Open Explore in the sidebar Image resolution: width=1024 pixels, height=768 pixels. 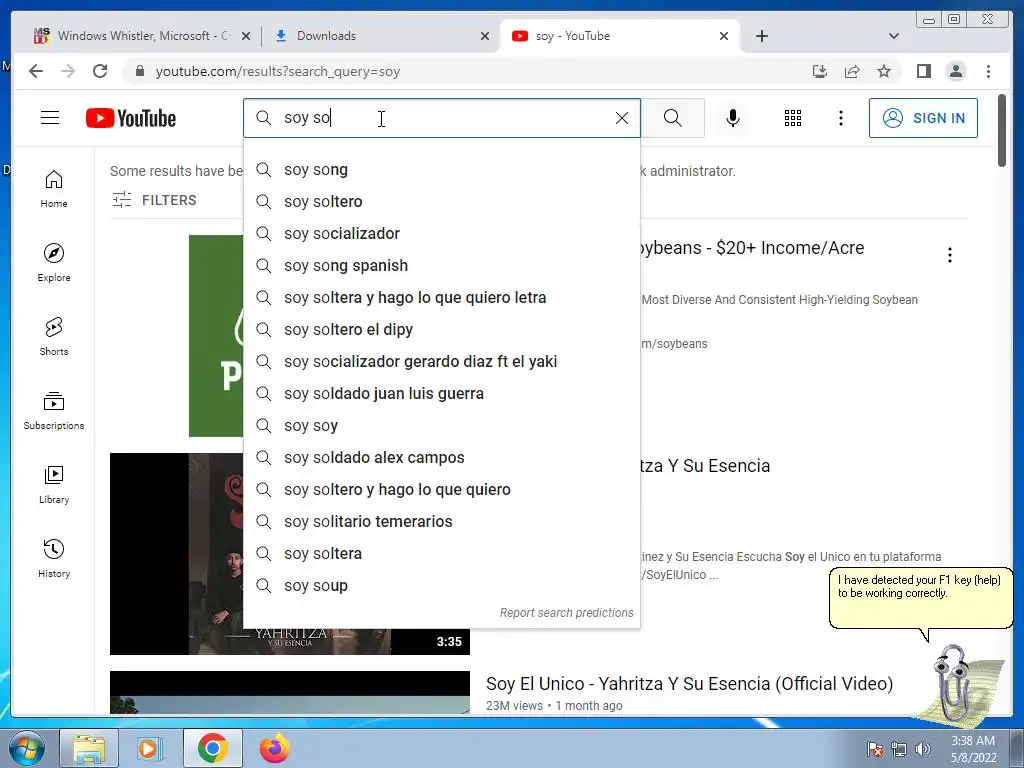click(x=54, y=263)
